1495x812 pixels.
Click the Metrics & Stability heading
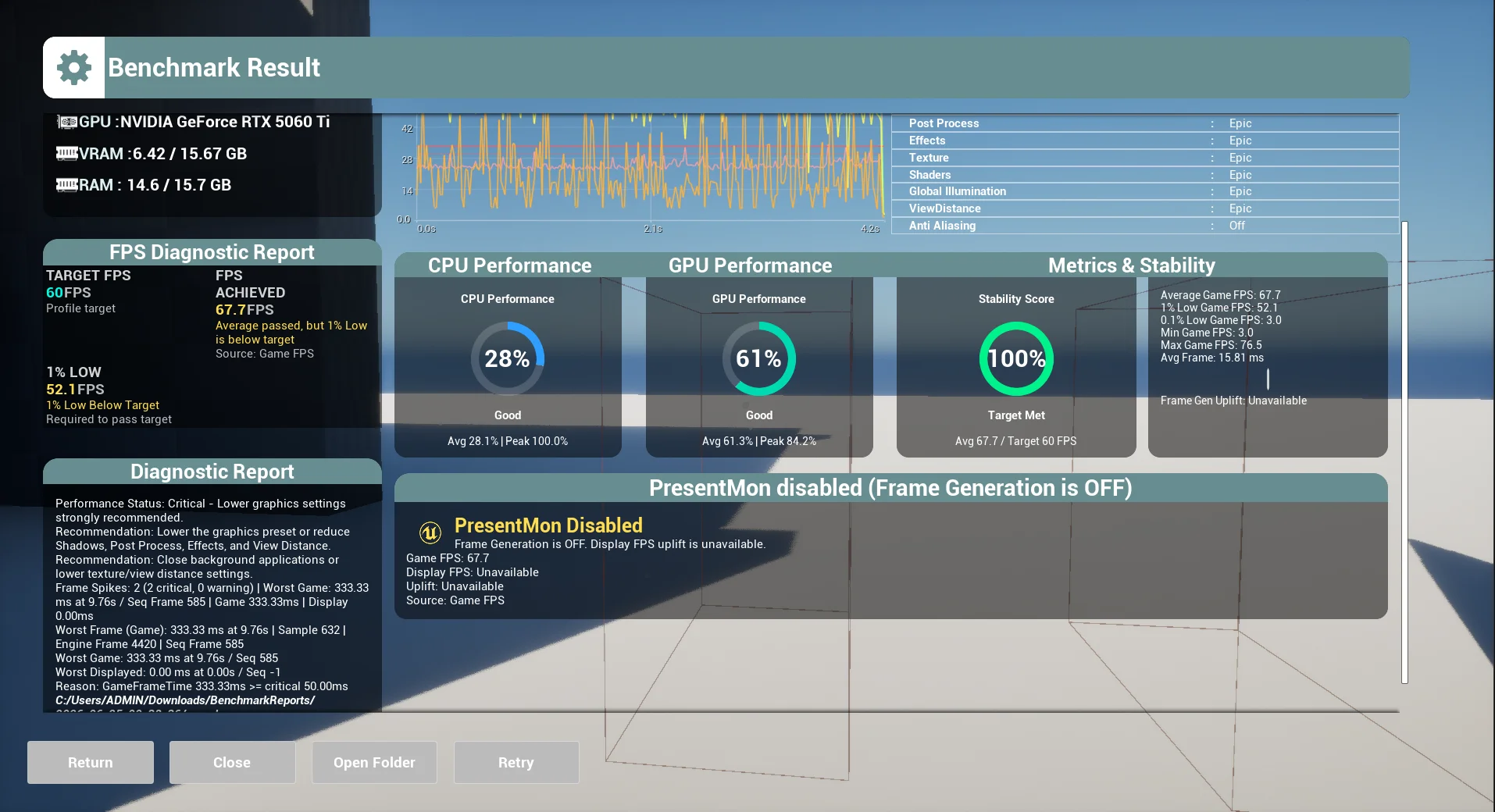tap(1132, 265)
